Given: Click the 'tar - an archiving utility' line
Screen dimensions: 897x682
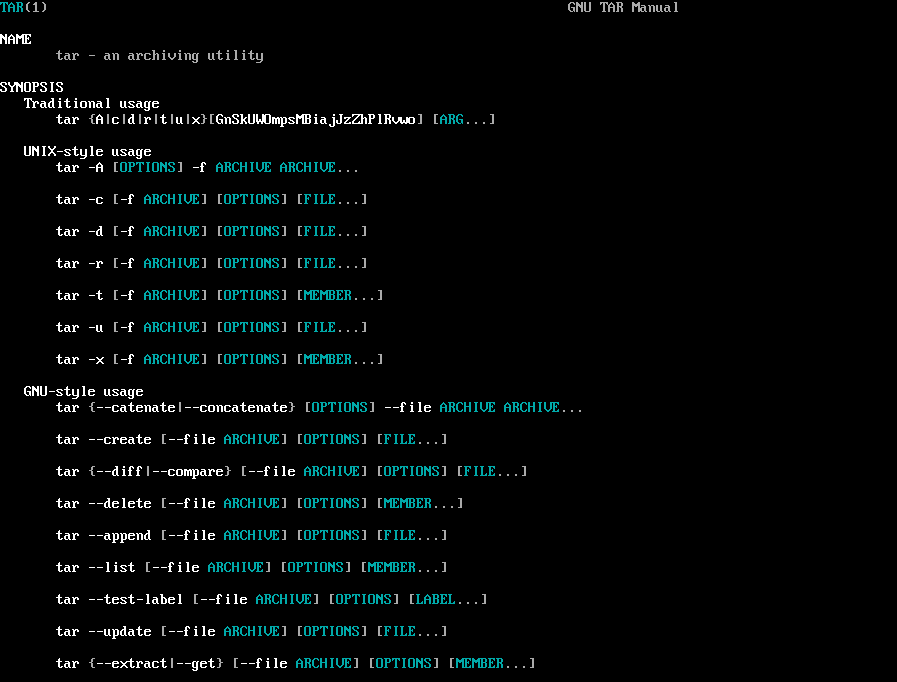Looking at the screenshot, I should pos(160,55).
